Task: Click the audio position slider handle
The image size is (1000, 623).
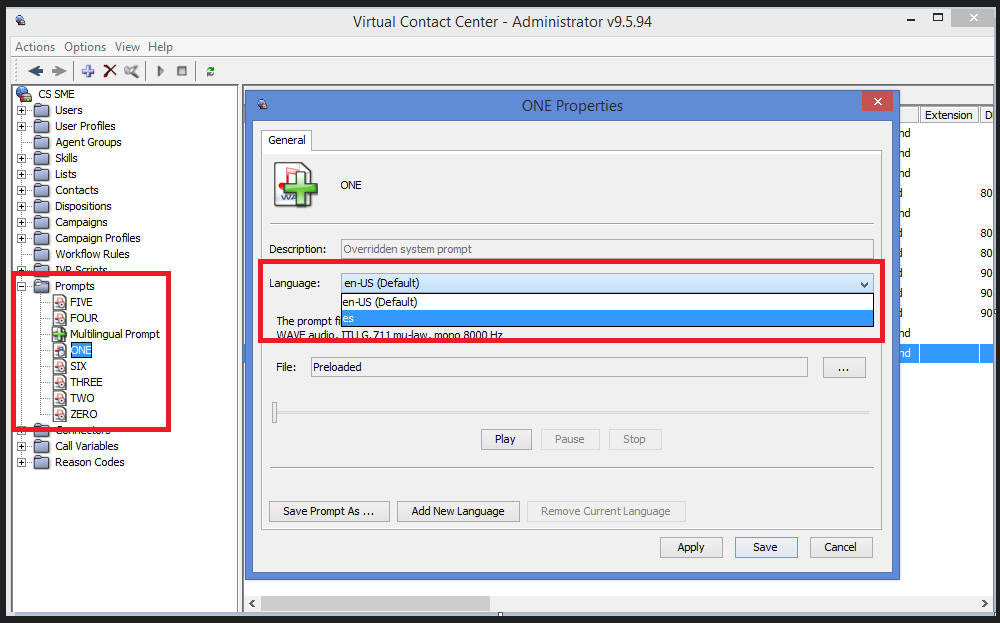Action: [275, 413]
